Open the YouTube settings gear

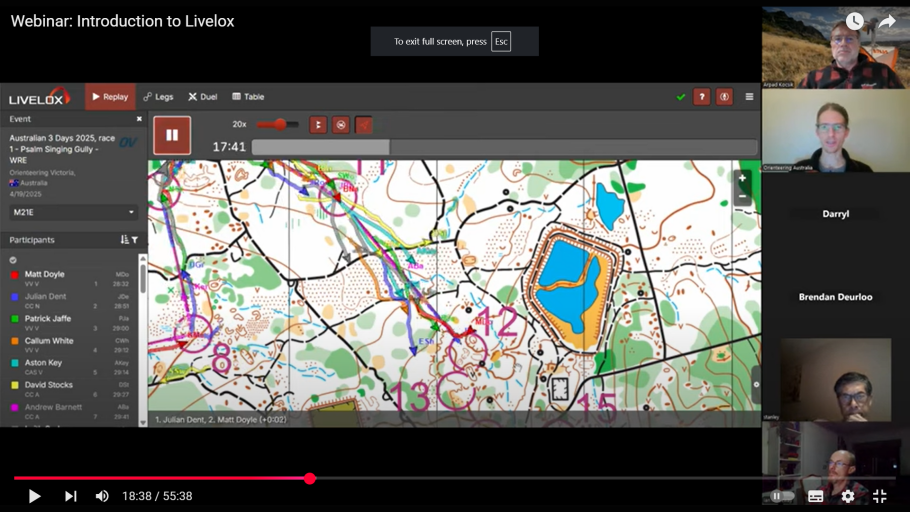848,496
